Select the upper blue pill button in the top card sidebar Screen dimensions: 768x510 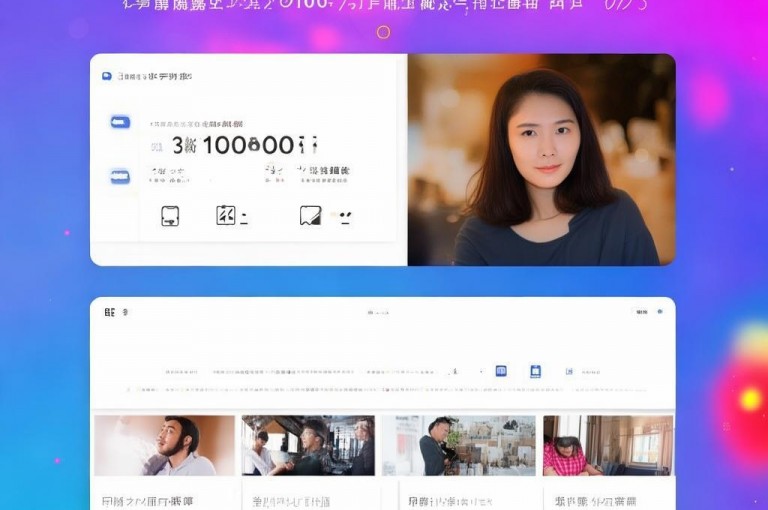pyautogui.click(x=120, y=122)
